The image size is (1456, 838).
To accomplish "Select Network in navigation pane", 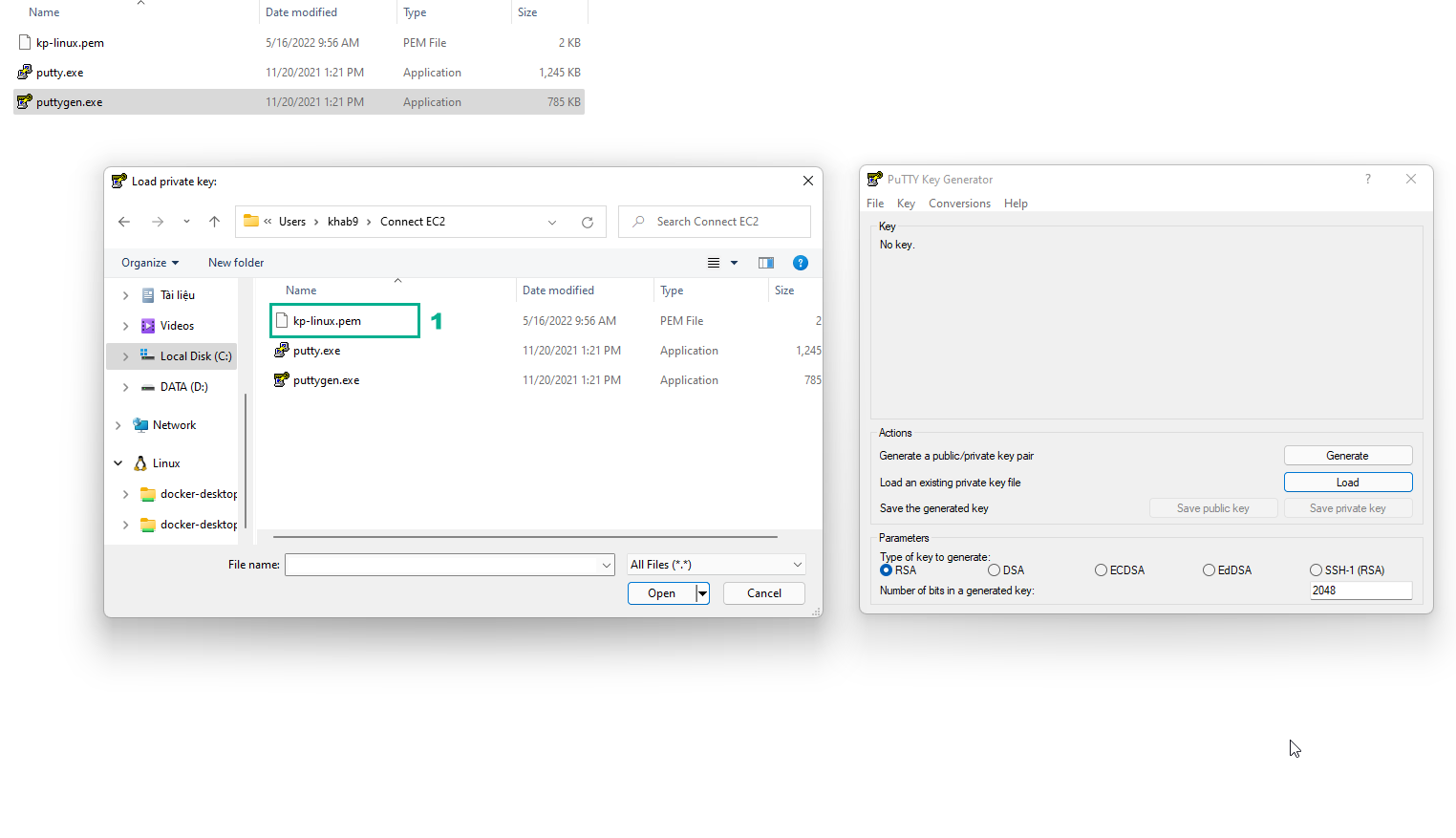I will click(174, 425).
